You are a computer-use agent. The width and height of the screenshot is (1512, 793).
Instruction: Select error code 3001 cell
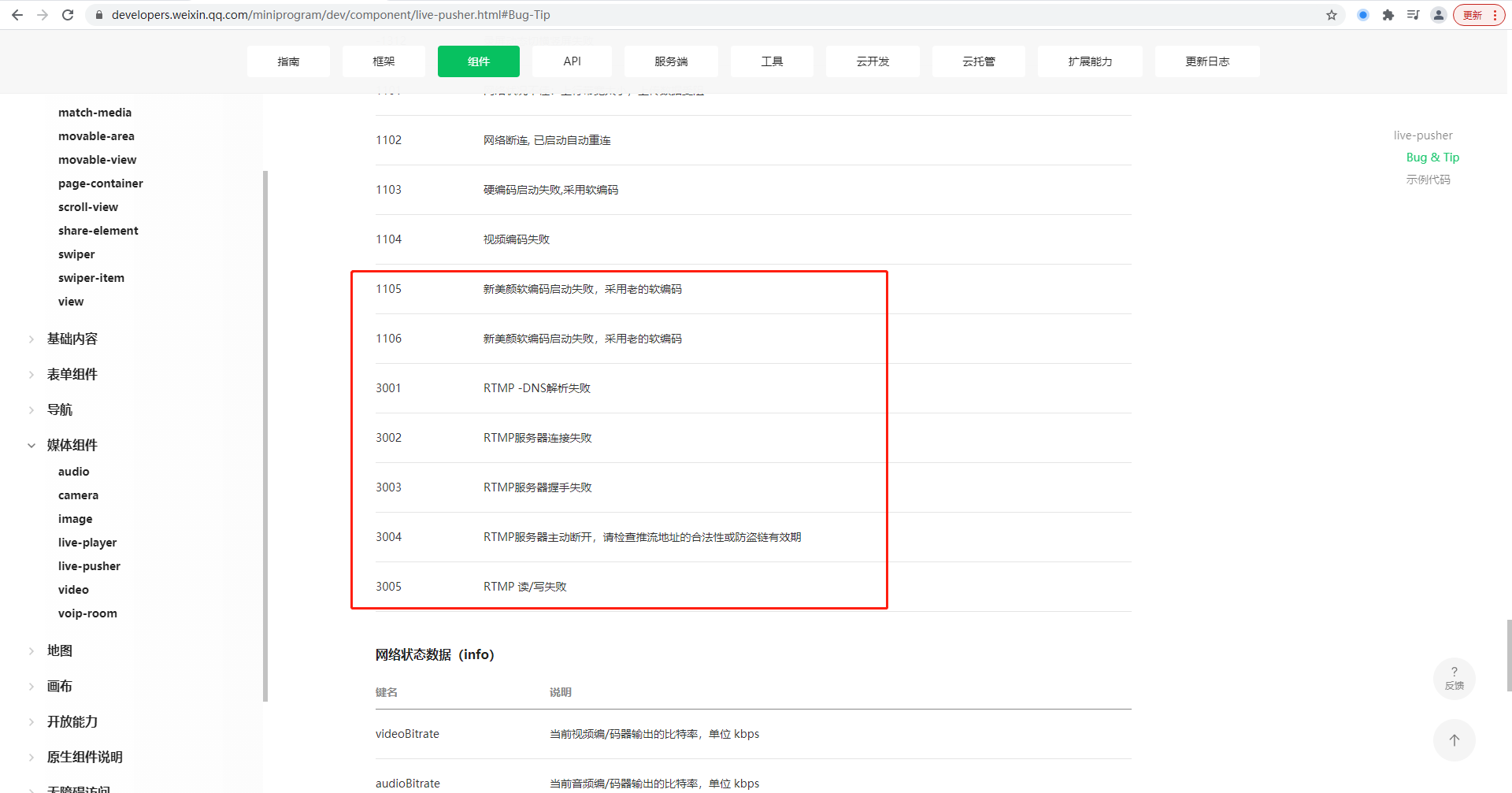pos(388,388)
